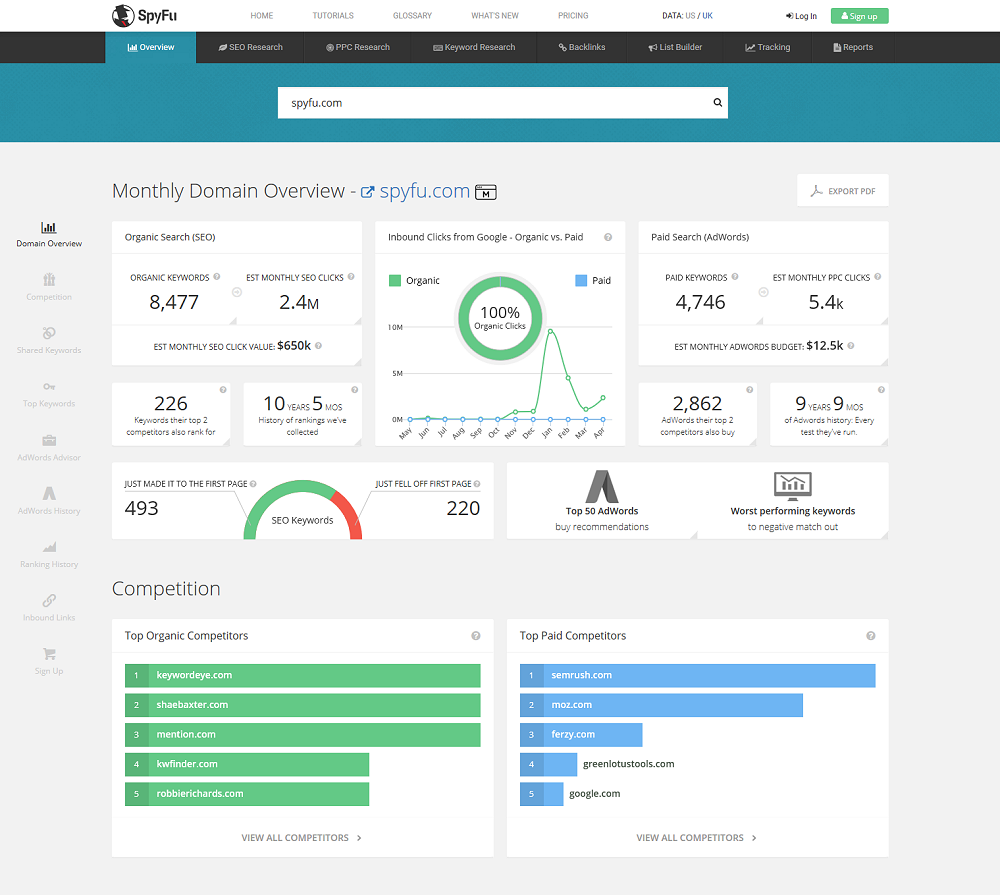This screenshot has width=1000, height=895.
Task: Click the green Sign up button
Action: click(859, 16)
